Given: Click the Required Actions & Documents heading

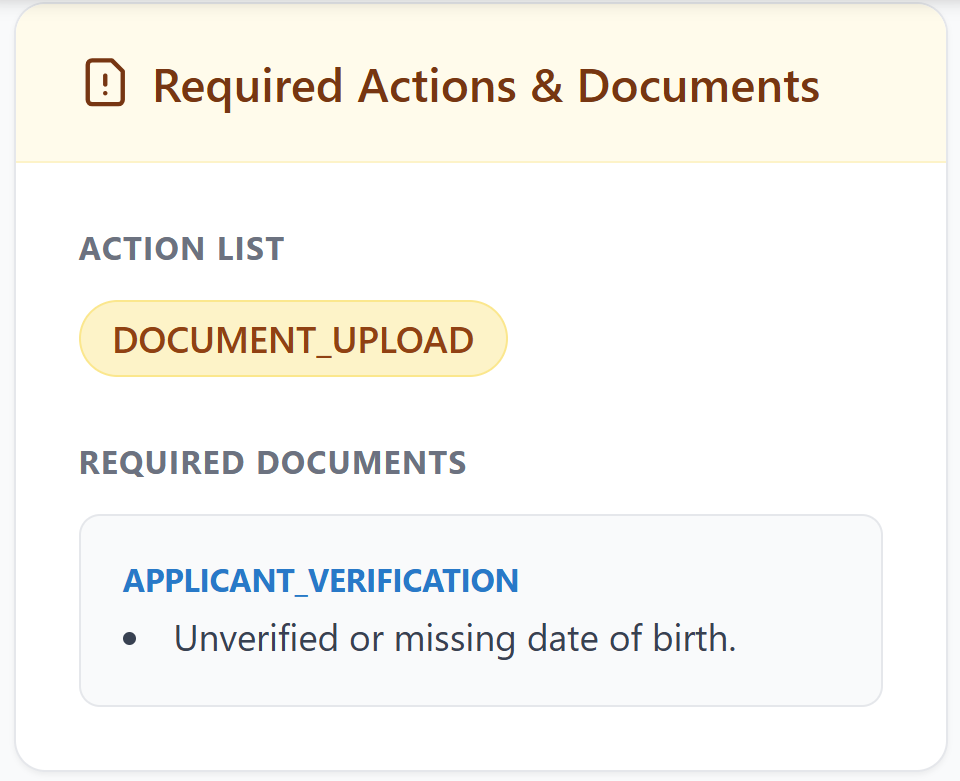Looking at the screenshot, I should [x=486, y=86].
